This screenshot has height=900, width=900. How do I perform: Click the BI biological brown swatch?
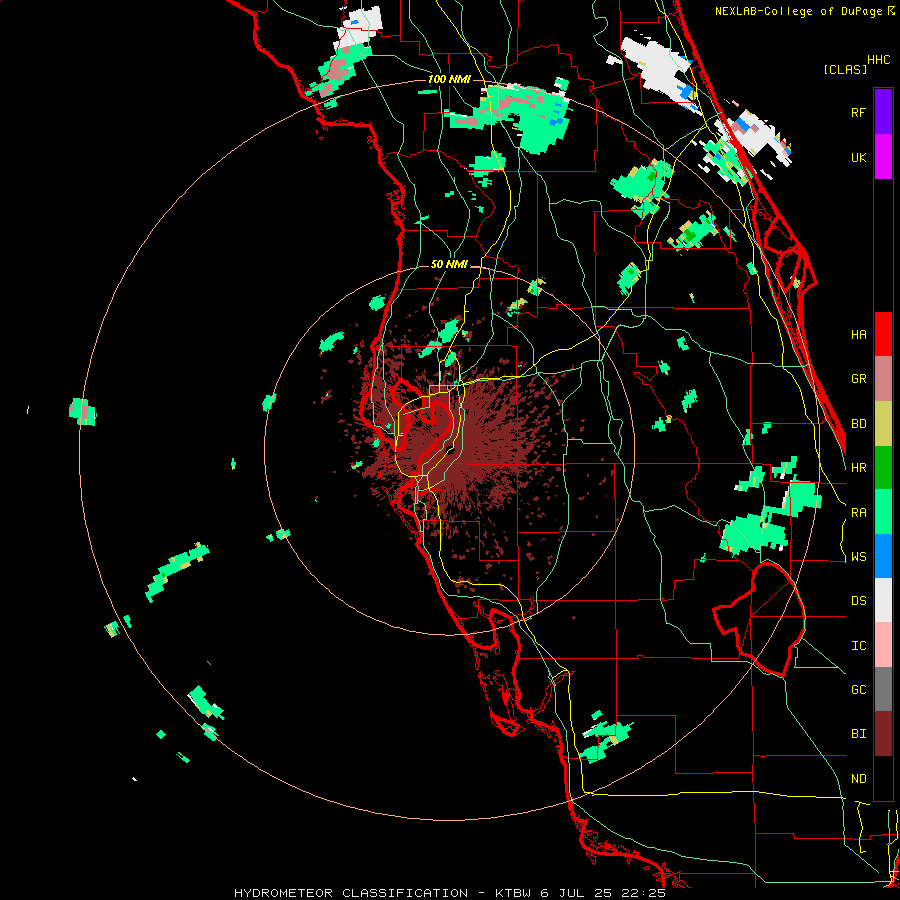pos(883,734)
